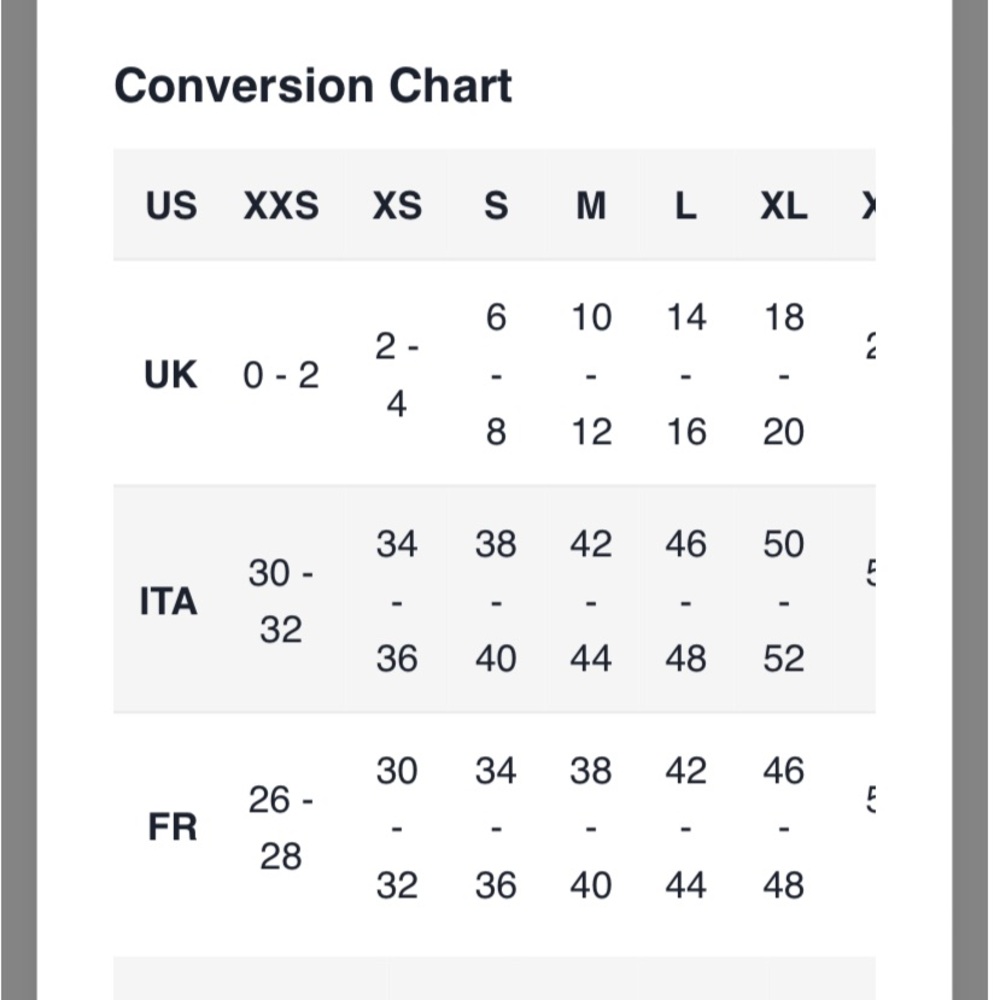Image resolution: width=1000 pixels, height=1000 pixels.
Task: Click the S size column header
Action: tap(496, 205)
